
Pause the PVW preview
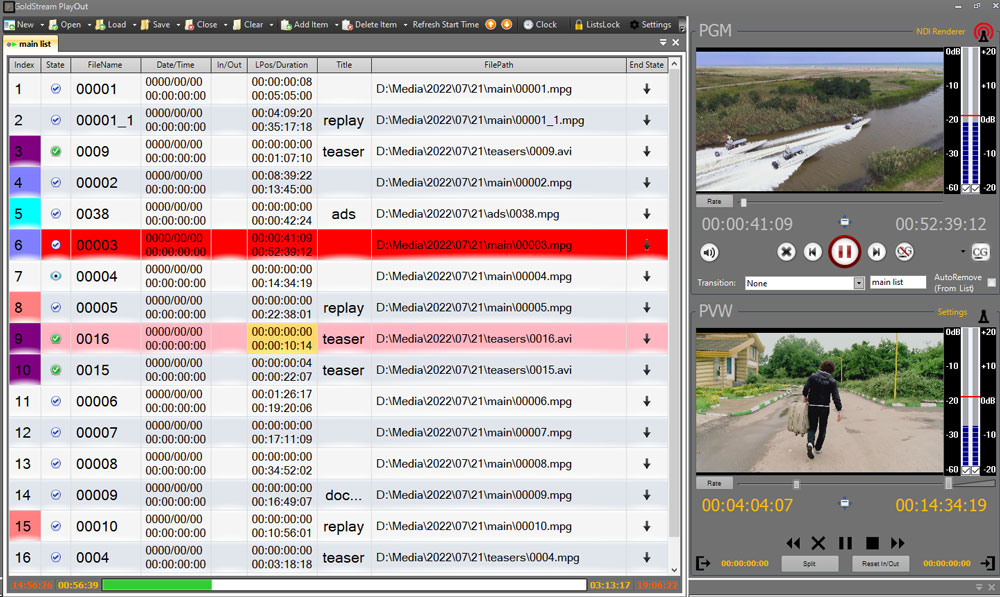click(846, 543)
